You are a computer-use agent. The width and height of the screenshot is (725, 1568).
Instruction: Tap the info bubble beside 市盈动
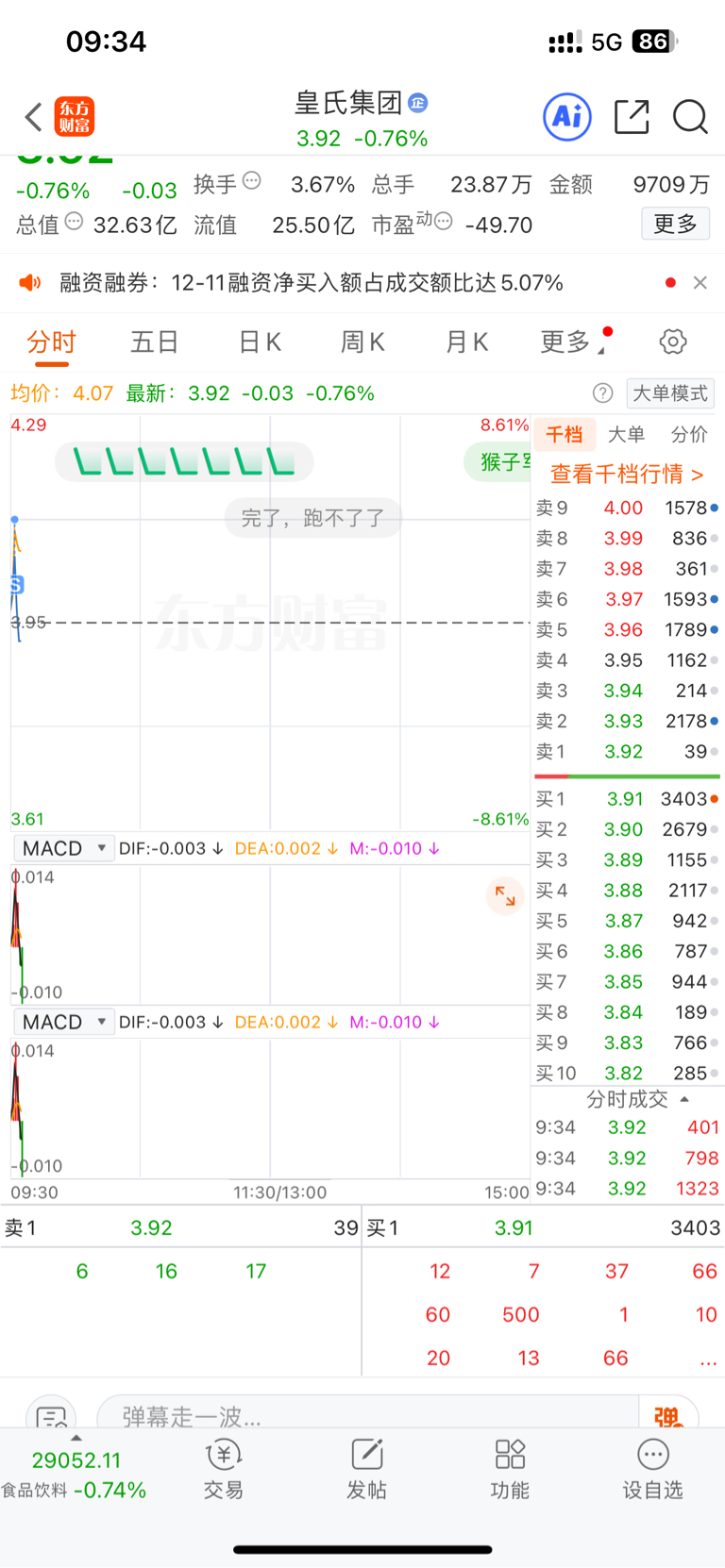443,222
